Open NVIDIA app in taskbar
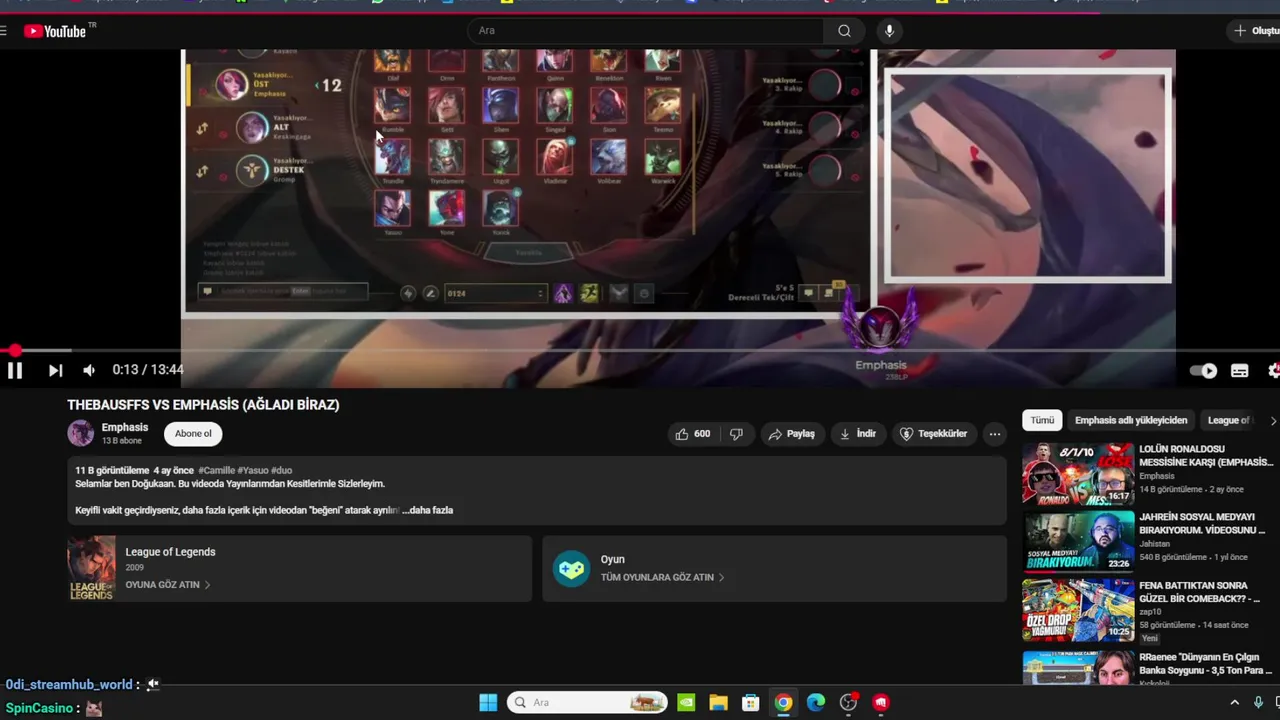The height and width of the screenshot is (720, 1280). pyautogui.click(x=686, y=702)
